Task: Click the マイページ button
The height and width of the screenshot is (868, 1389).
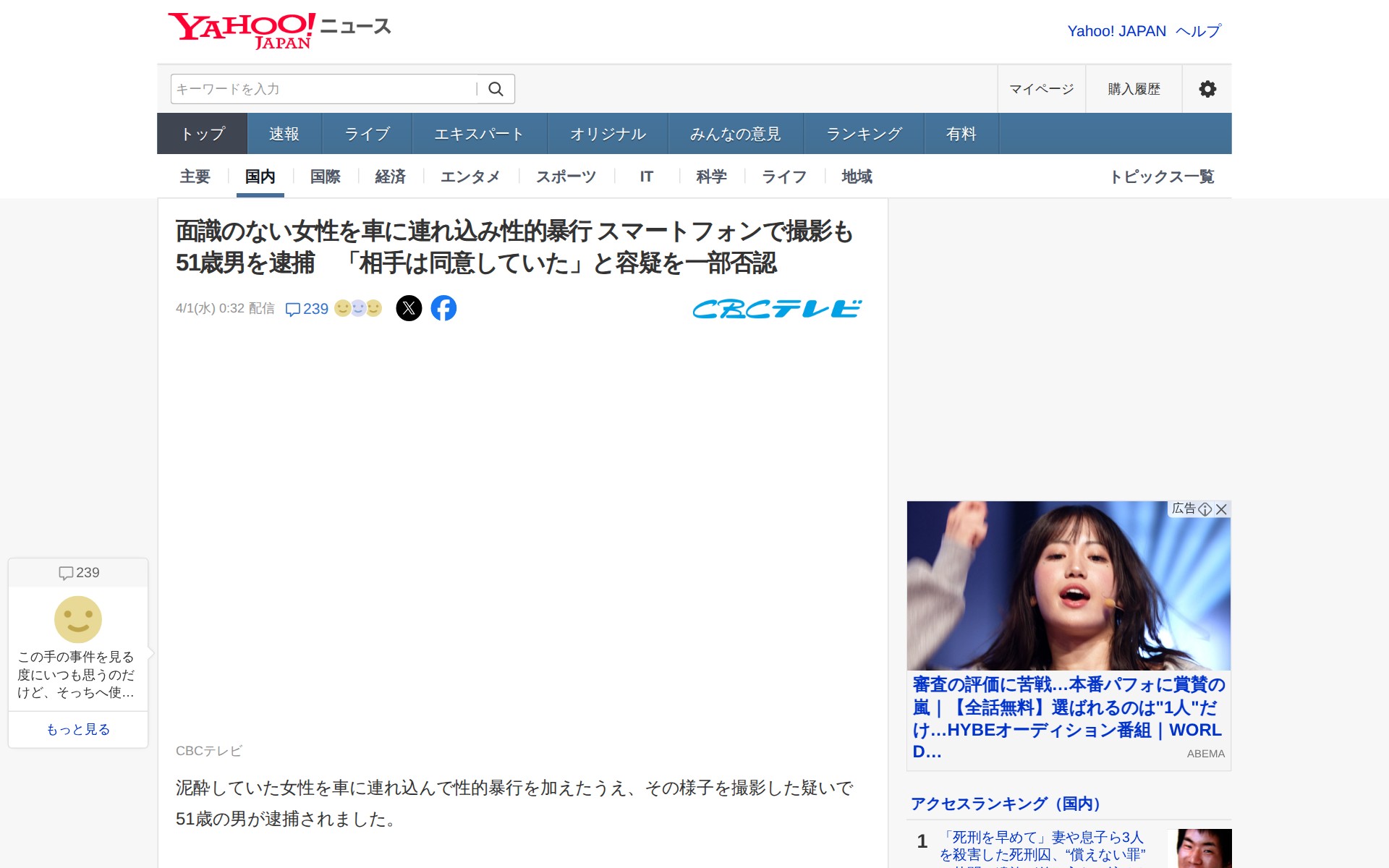Action: click(x=1041, y=89)
